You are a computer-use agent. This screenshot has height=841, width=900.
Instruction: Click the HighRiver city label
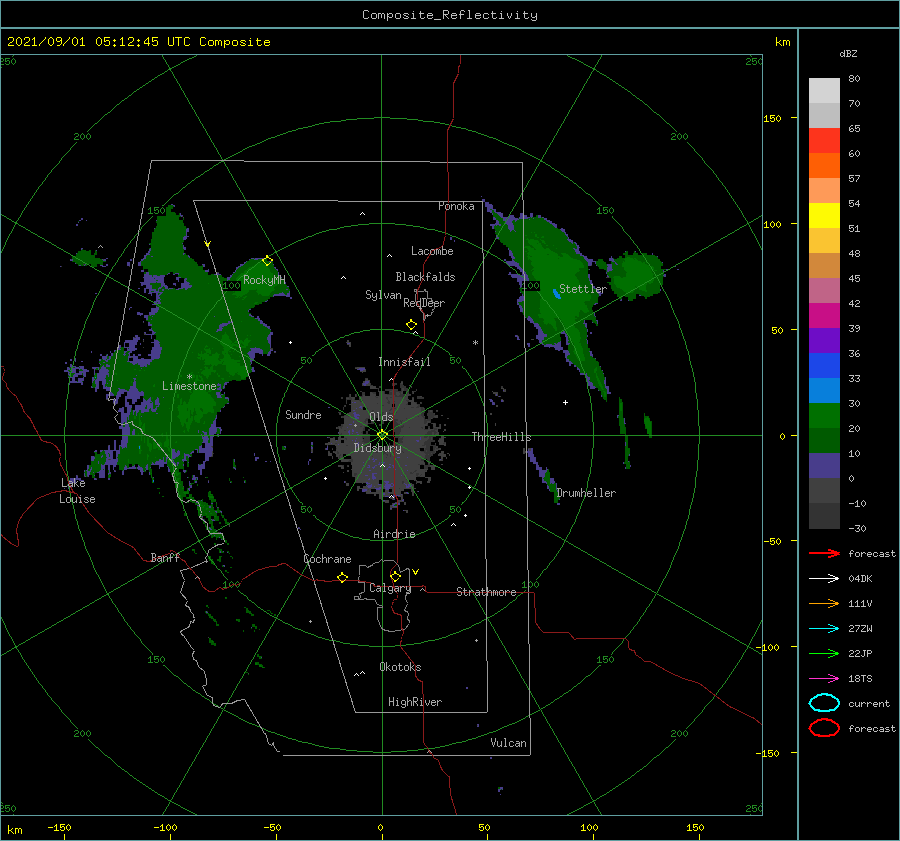[415, 702]
